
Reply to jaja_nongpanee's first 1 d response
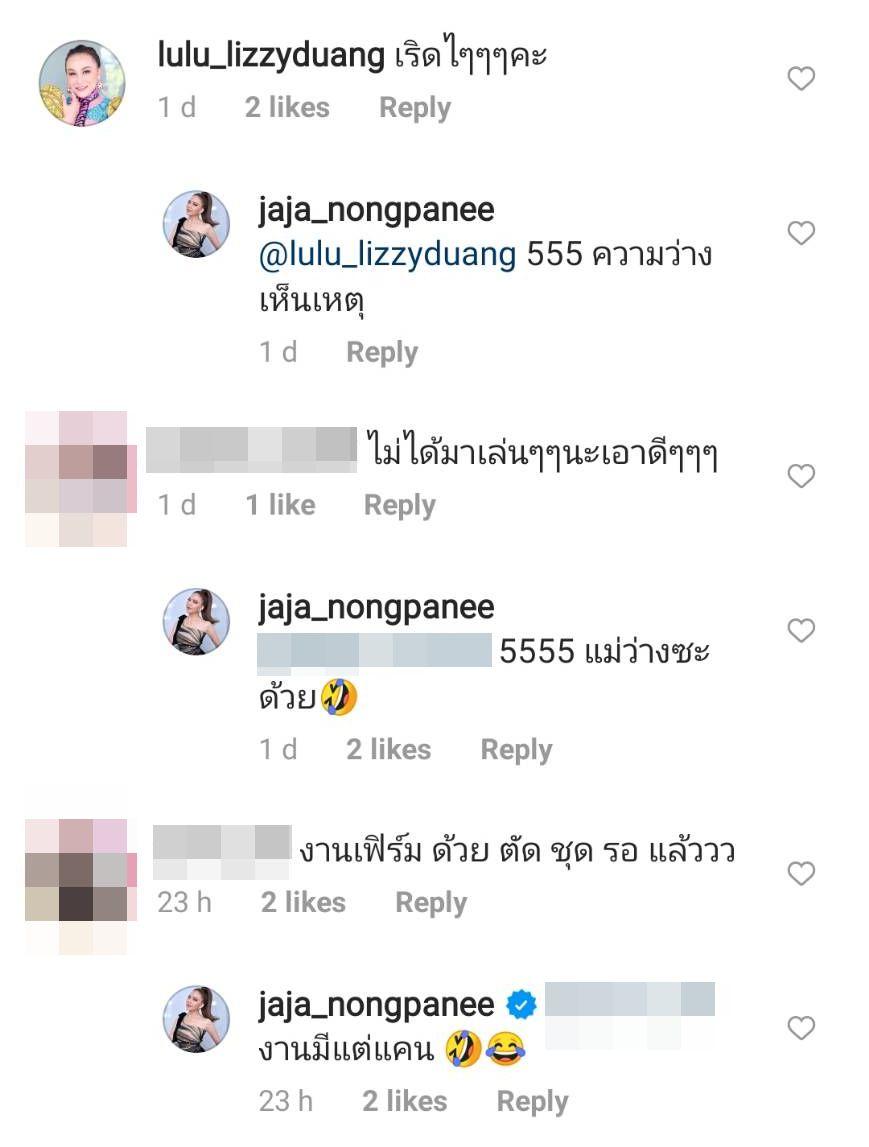tap(382, 353)
